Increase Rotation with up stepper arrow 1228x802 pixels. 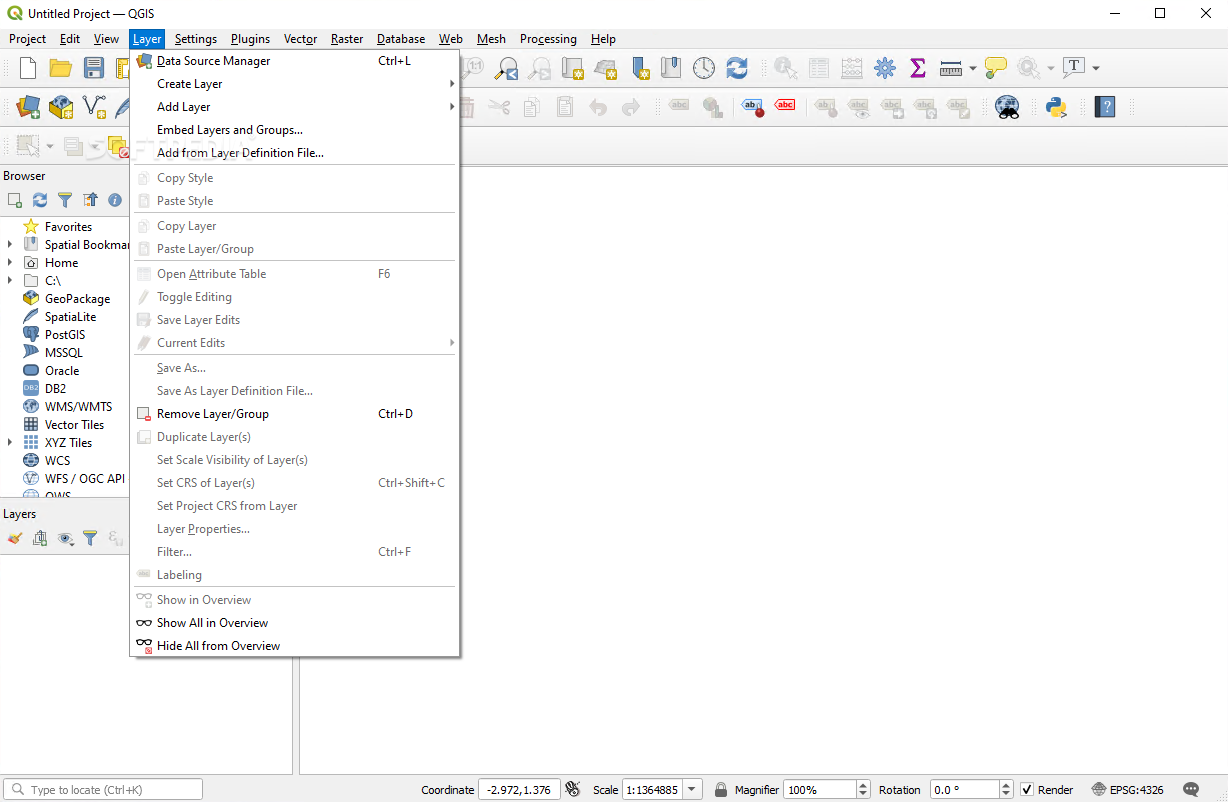tap(1007, 785)
